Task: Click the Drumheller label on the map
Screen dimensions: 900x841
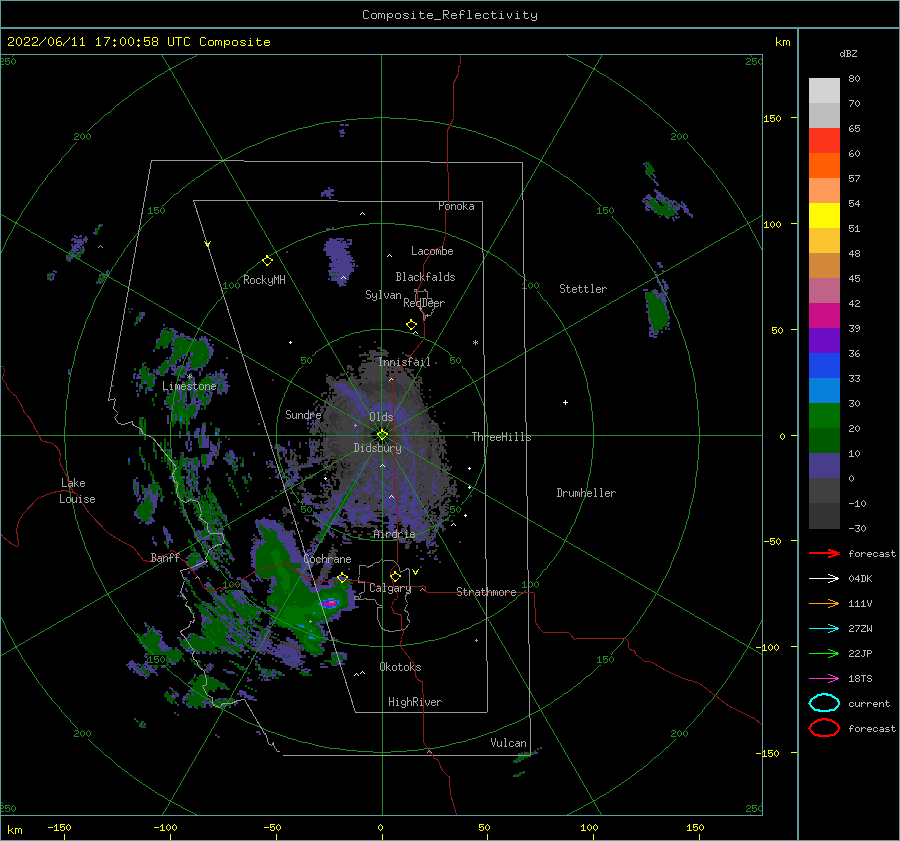Action: 586,493
